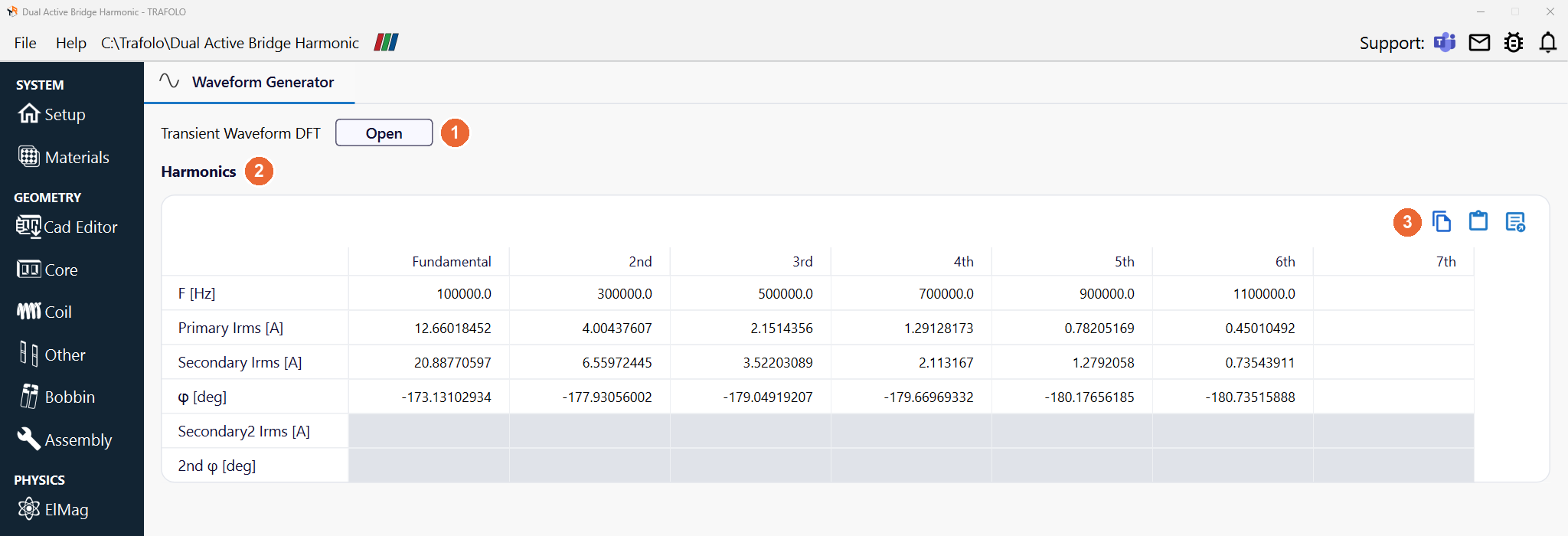
Task: Click the Secondary2 Irms [A] row label
Action: pyautogui.click(x=244, y=431)
